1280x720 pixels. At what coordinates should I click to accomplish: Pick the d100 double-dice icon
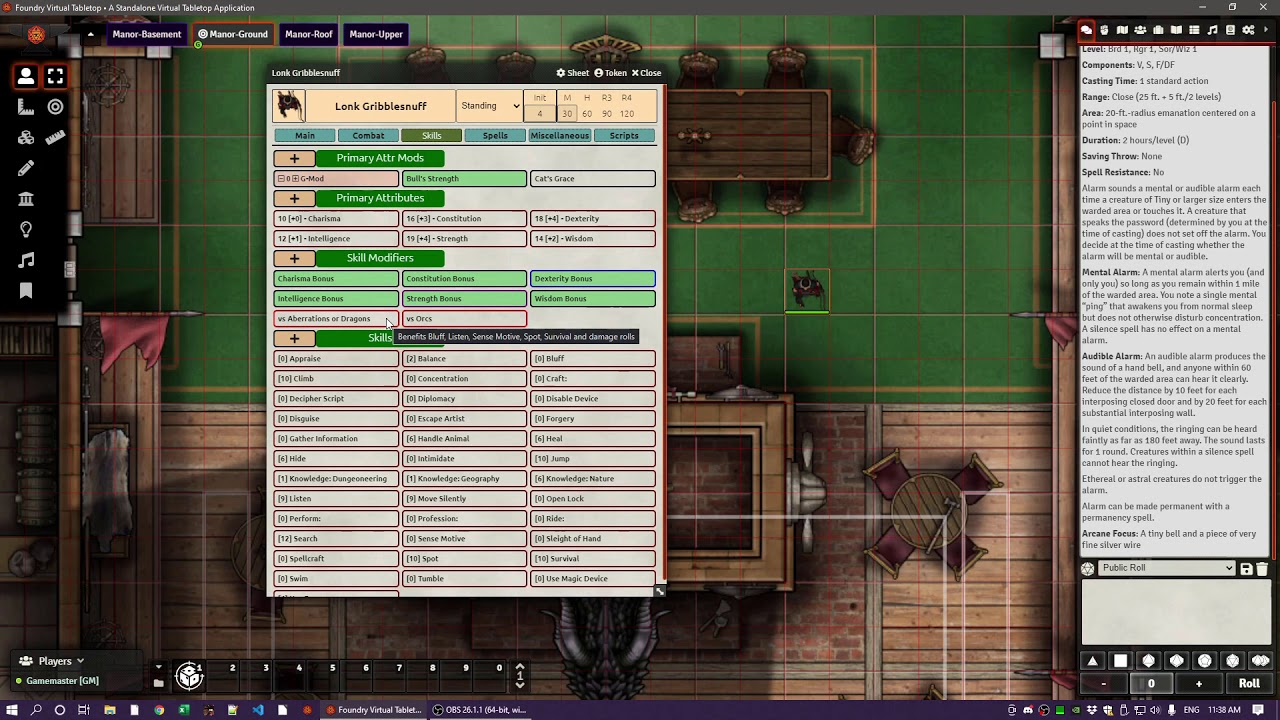click(1260, 661)
